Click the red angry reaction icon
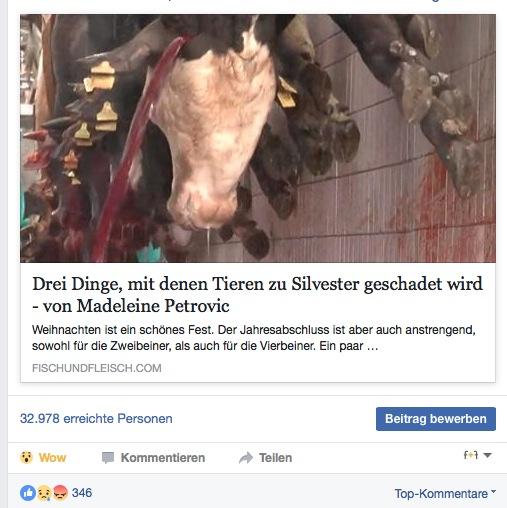Viewport: 507px width, 508px height. tap(60, 493)
